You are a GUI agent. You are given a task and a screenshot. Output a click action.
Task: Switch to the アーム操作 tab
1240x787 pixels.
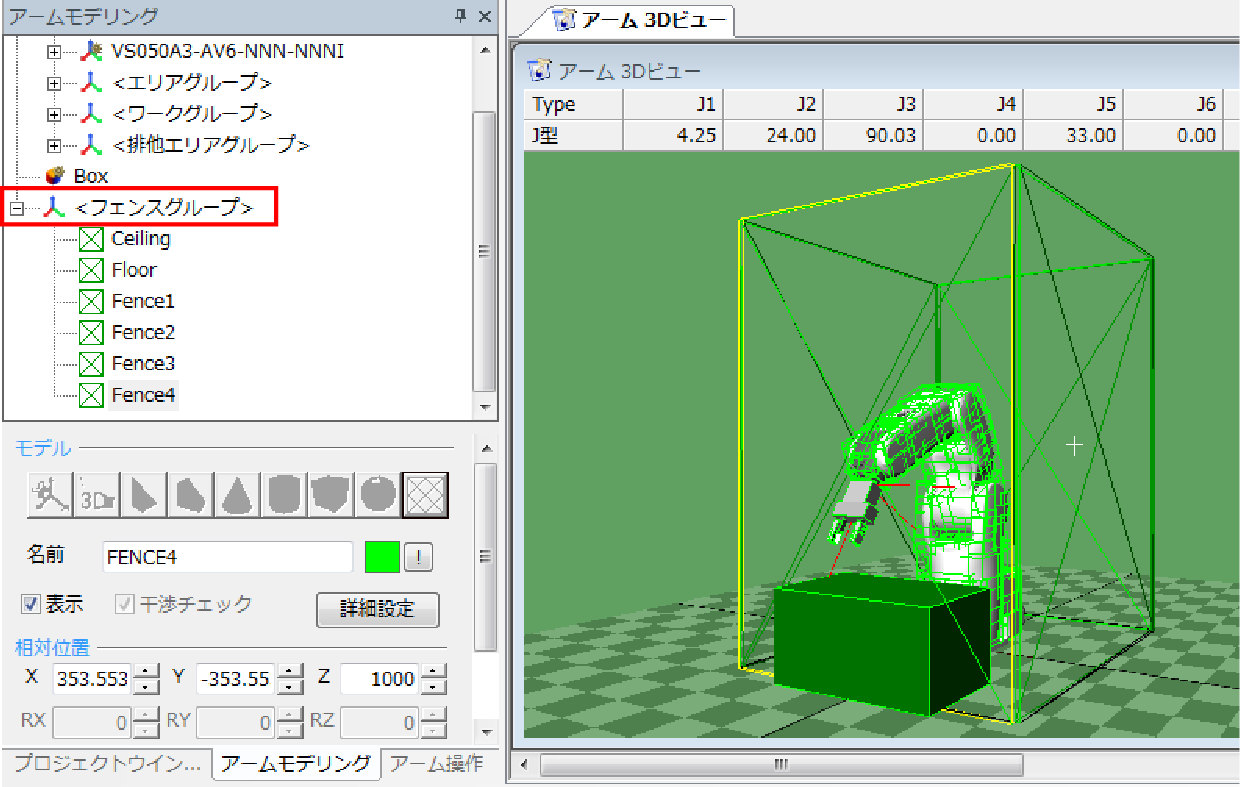coord(436,765)
